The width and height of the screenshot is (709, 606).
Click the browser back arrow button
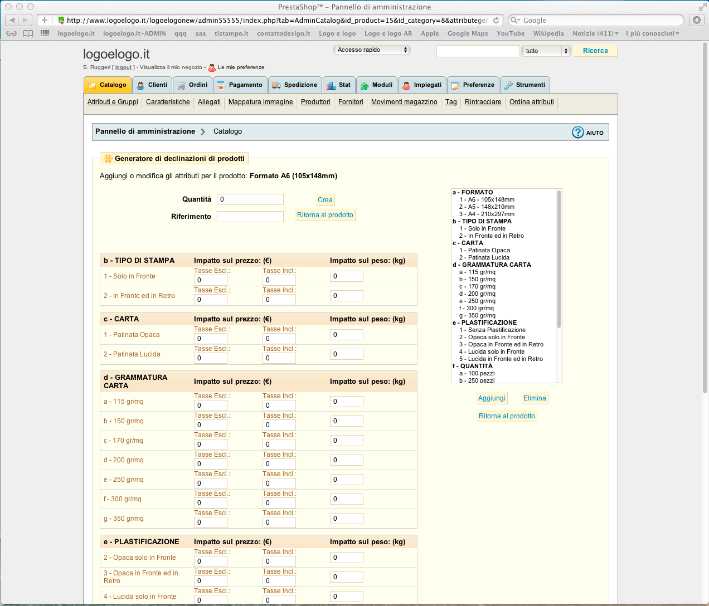coord(11,20)
